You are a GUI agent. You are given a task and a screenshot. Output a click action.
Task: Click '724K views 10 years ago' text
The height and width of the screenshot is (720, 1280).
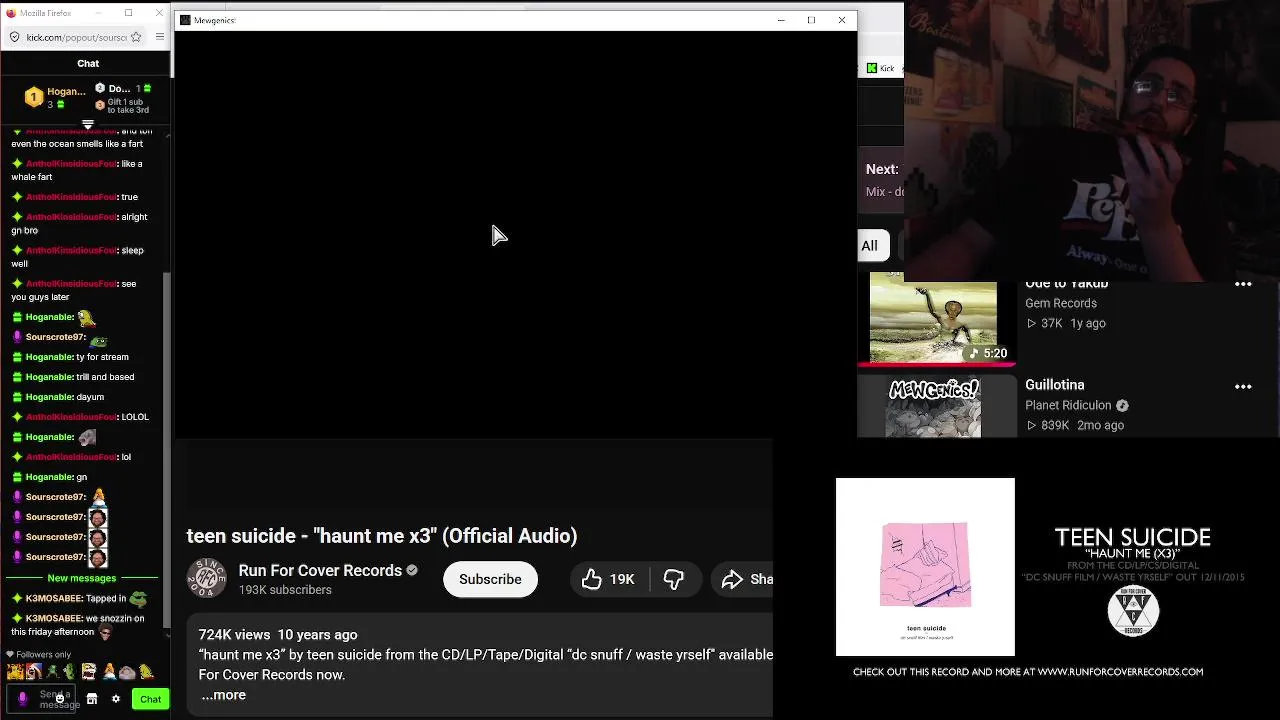pyautogui.click(x=278, y=635)
